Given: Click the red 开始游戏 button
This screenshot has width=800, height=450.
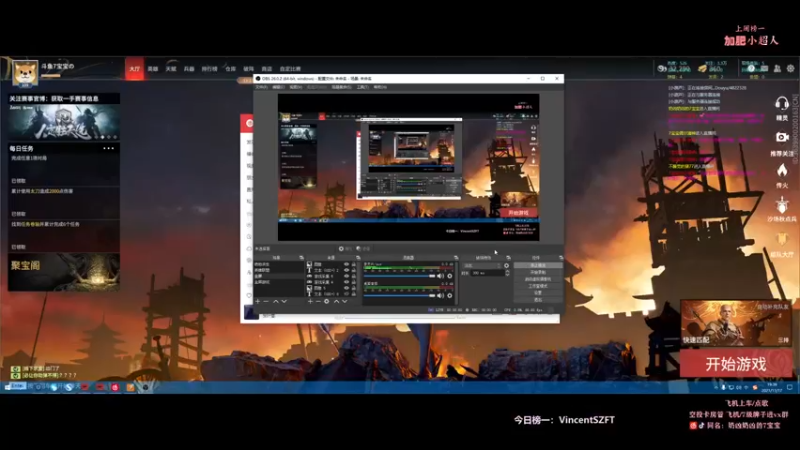Looking at the screenshot, I should point(736,364).
